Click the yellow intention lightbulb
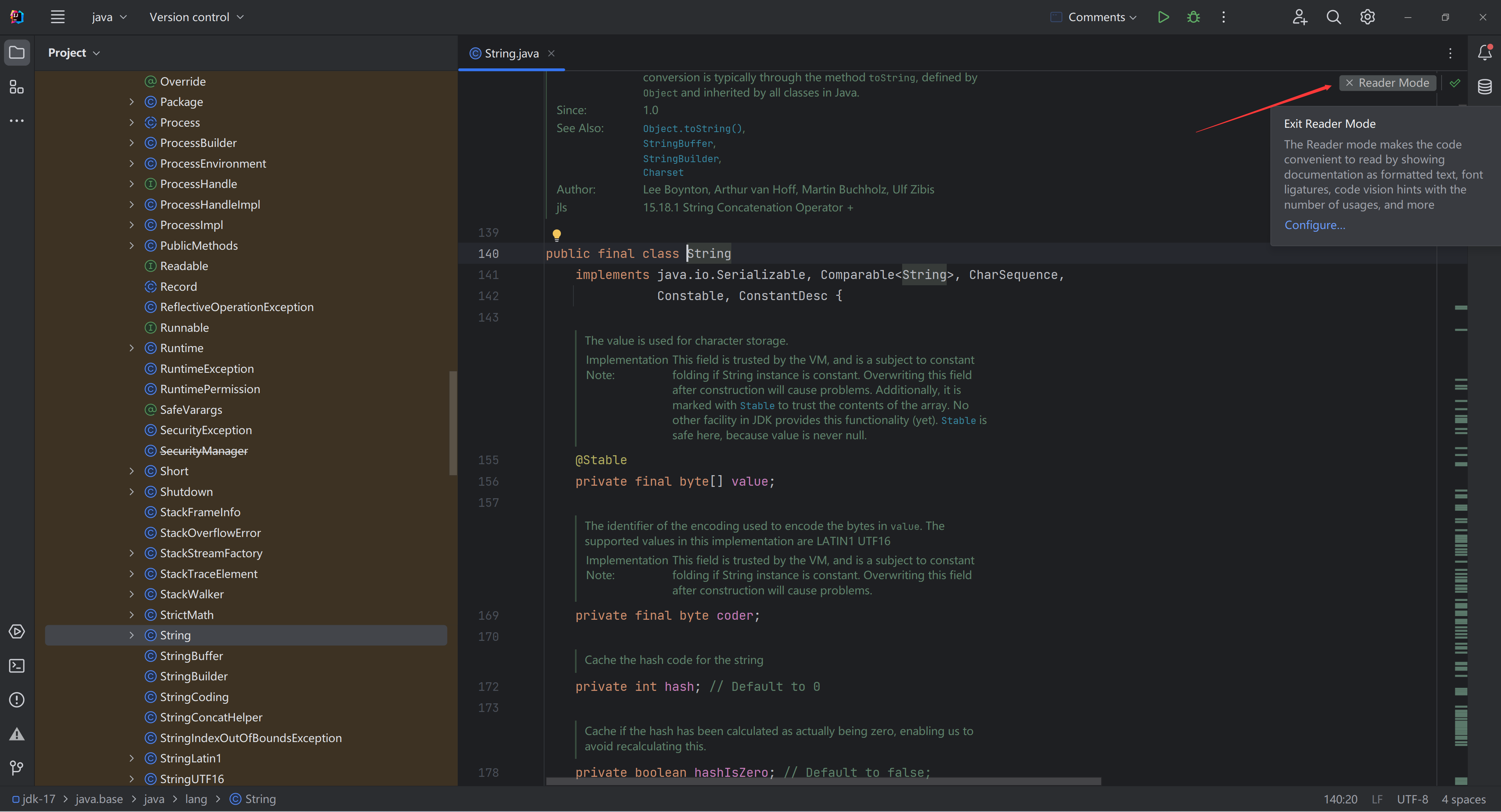1501x812 pixels. 557,235
